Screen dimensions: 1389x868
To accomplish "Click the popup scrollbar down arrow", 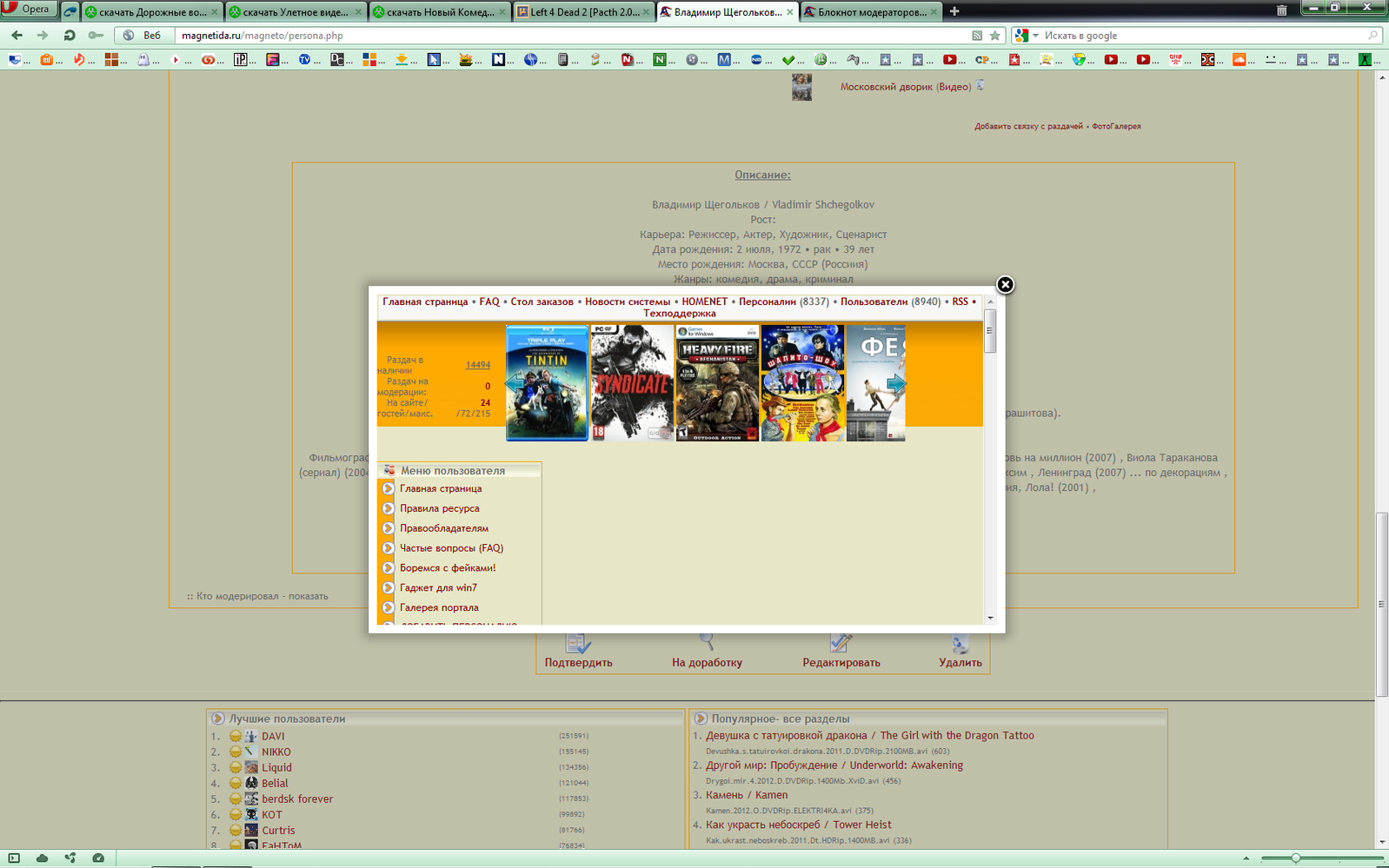I will 990,618.
